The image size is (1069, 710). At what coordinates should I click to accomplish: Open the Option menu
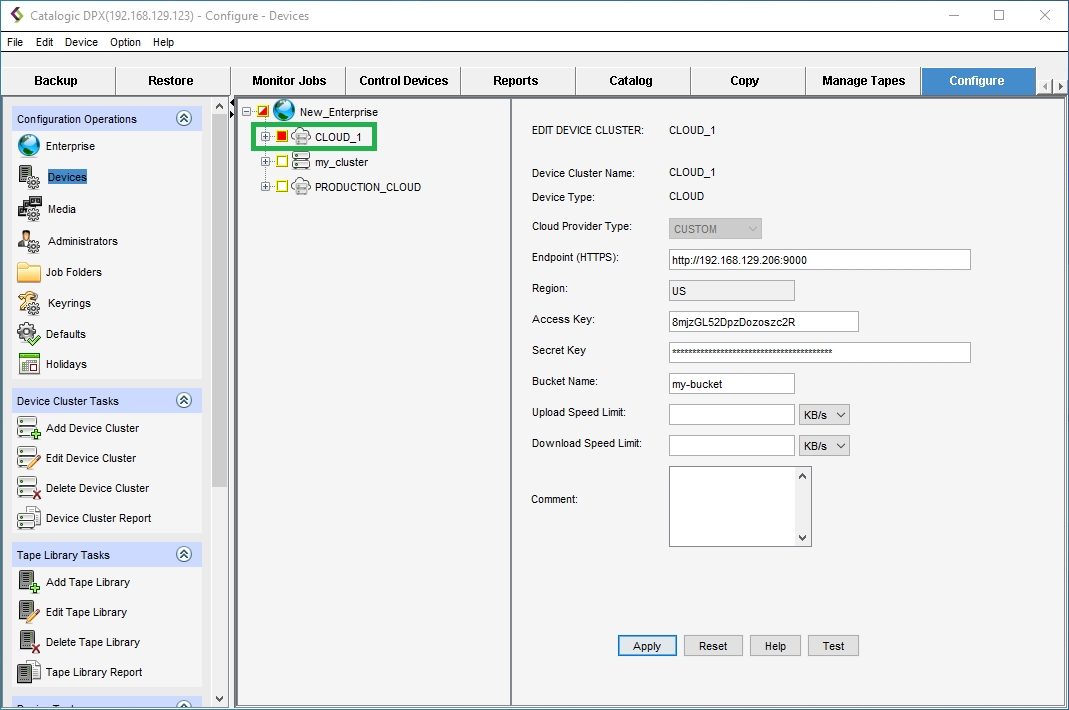coord(125,42)
